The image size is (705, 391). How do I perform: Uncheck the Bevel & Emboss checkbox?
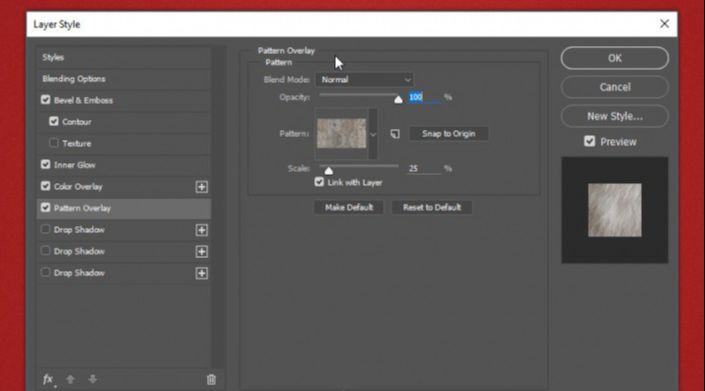[45, 100]
